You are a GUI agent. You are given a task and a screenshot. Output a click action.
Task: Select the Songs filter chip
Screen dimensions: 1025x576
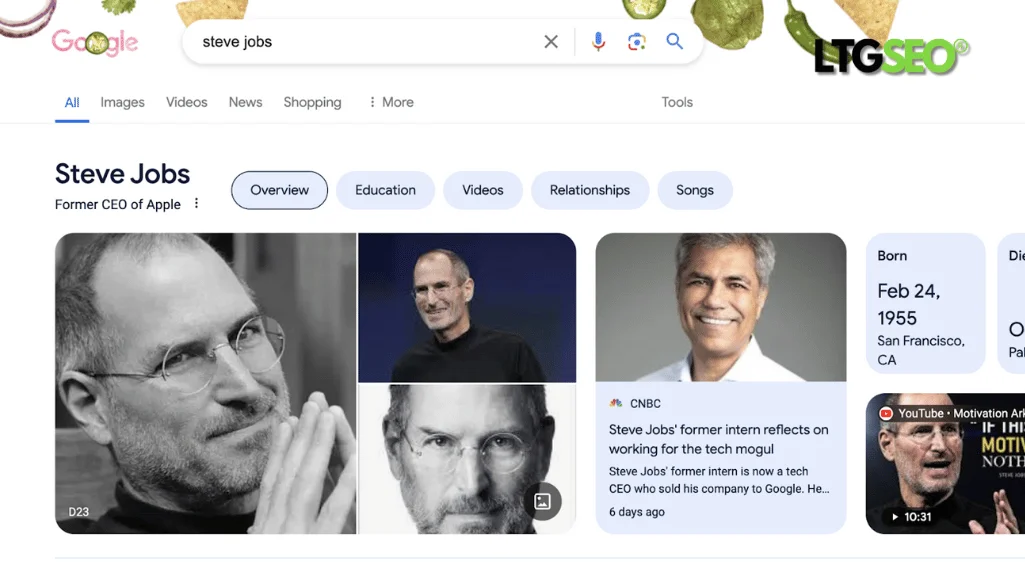(x=695, y=190)
